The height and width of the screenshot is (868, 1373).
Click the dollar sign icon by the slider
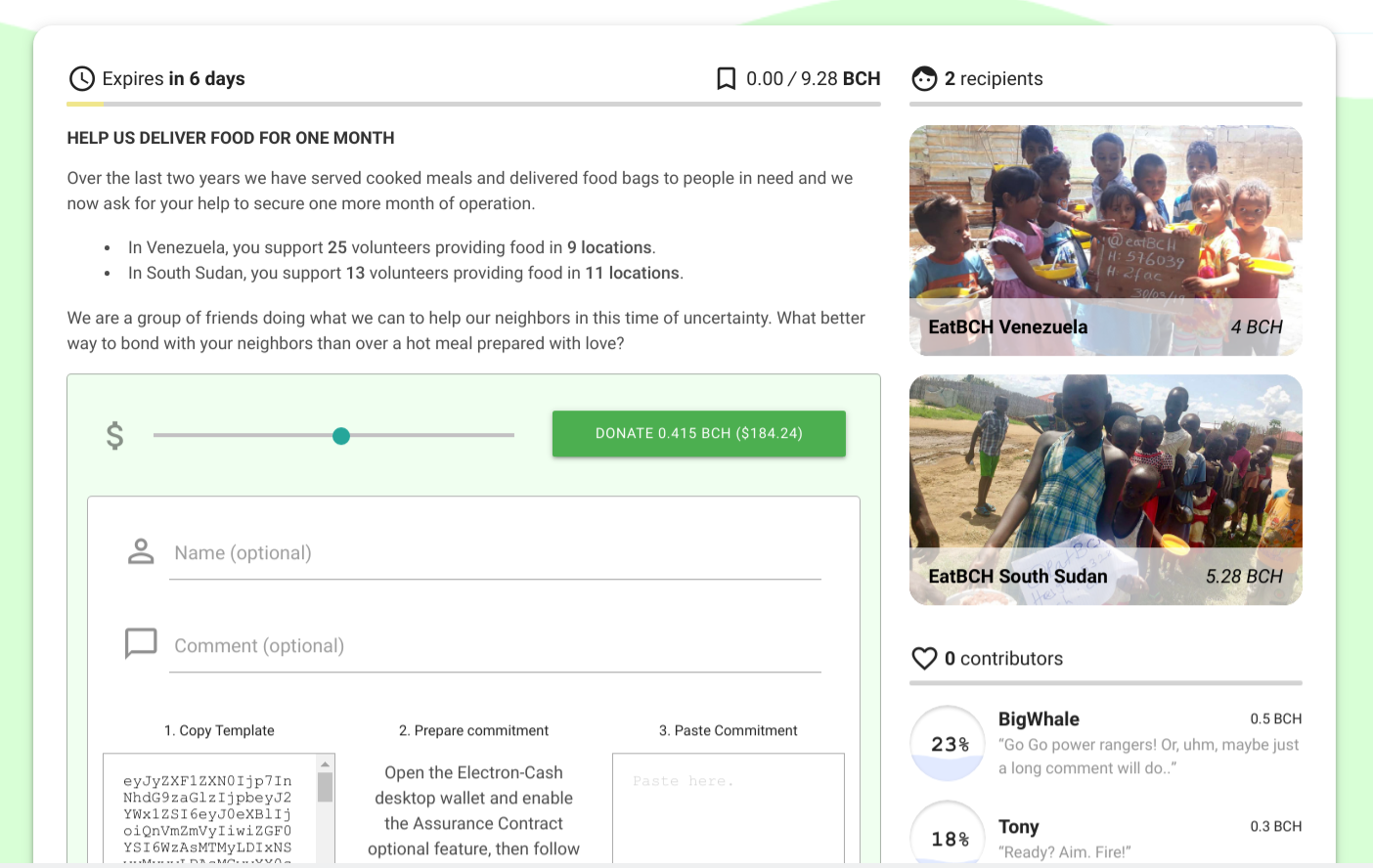click(115, 435)
